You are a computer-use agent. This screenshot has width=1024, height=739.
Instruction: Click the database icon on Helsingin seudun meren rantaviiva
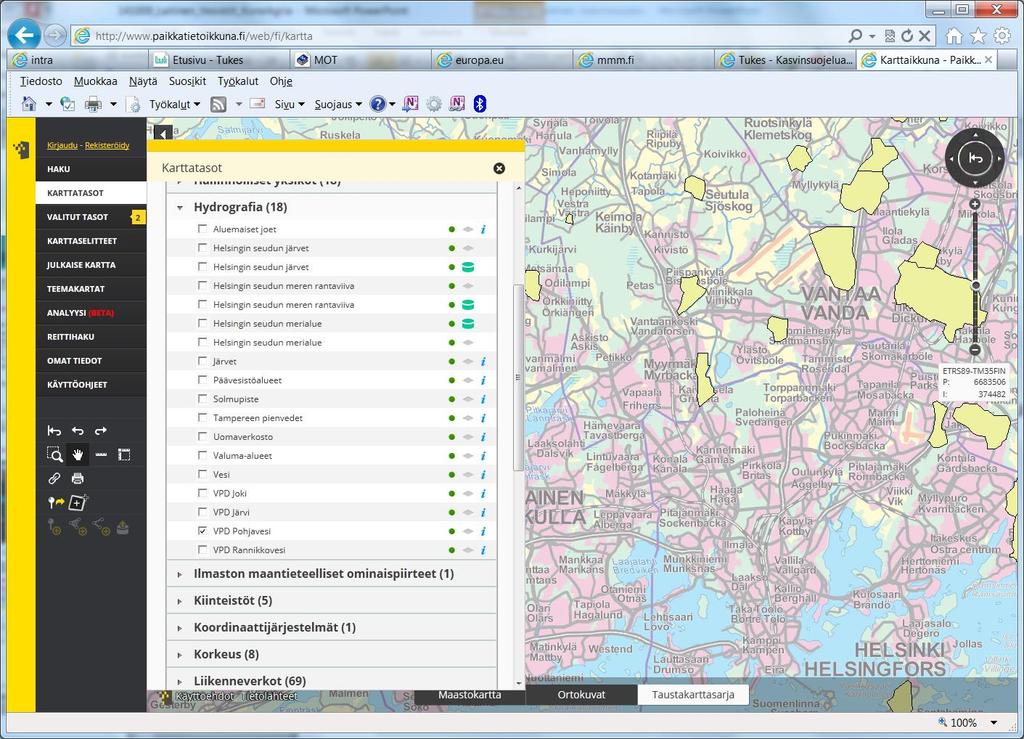468,304
